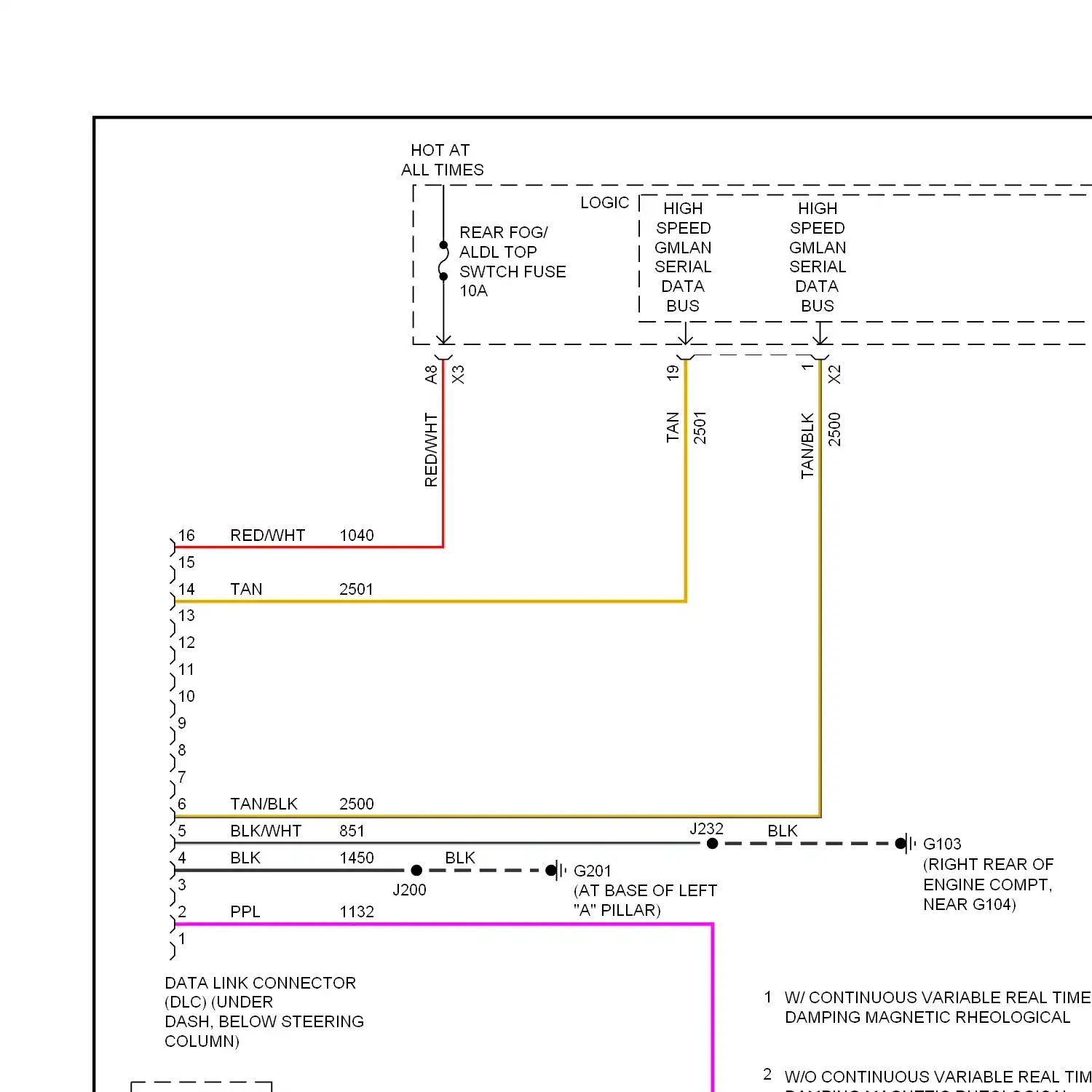1092x1092 pixels.
Task: Click the G201 ground label
Action: [x=593, y=871]
